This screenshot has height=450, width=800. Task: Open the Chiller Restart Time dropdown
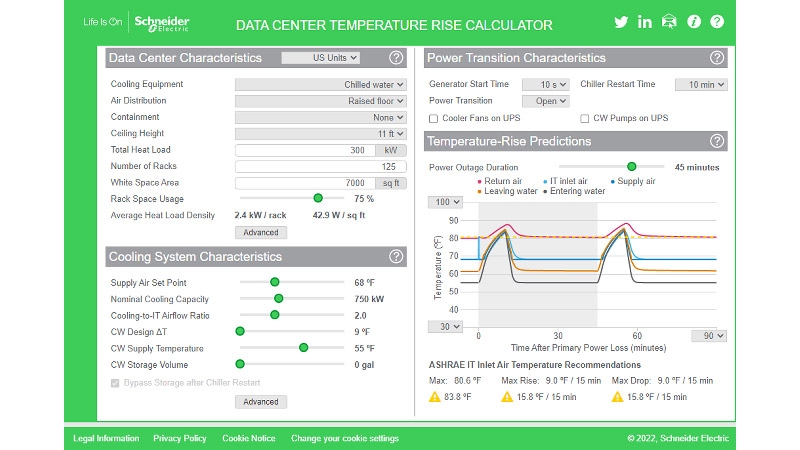[x=701, y=84]
